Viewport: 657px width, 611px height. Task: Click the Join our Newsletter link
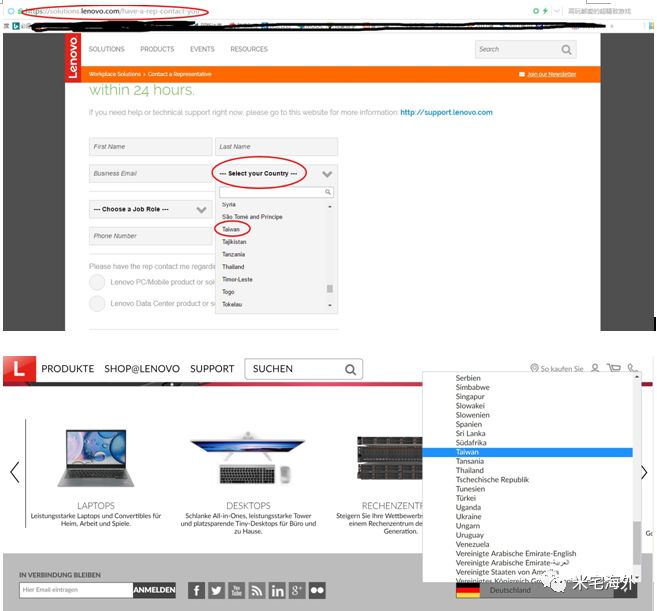click(551, 74)
